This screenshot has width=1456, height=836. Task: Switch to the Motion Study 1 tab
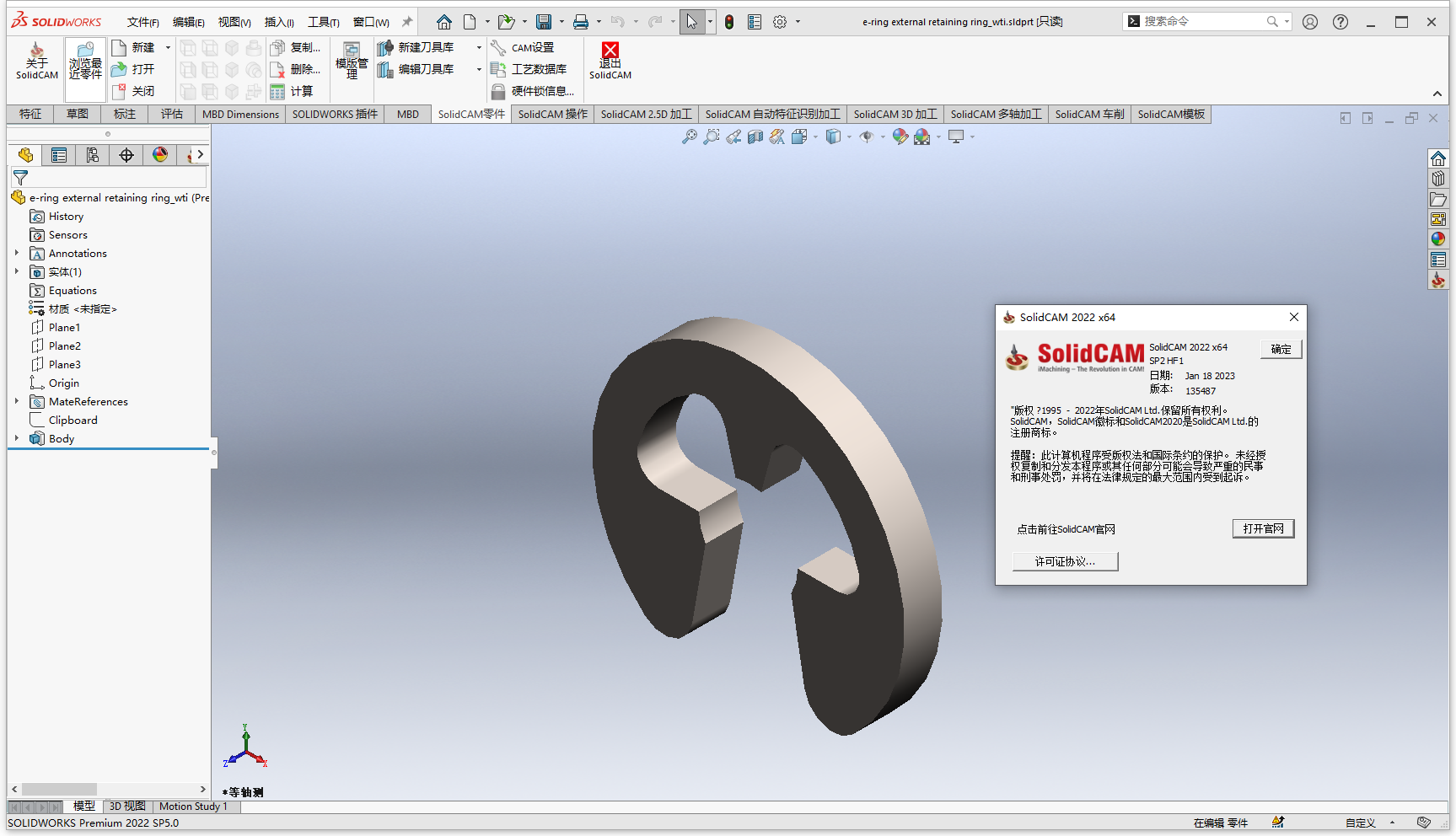[193, 807]
